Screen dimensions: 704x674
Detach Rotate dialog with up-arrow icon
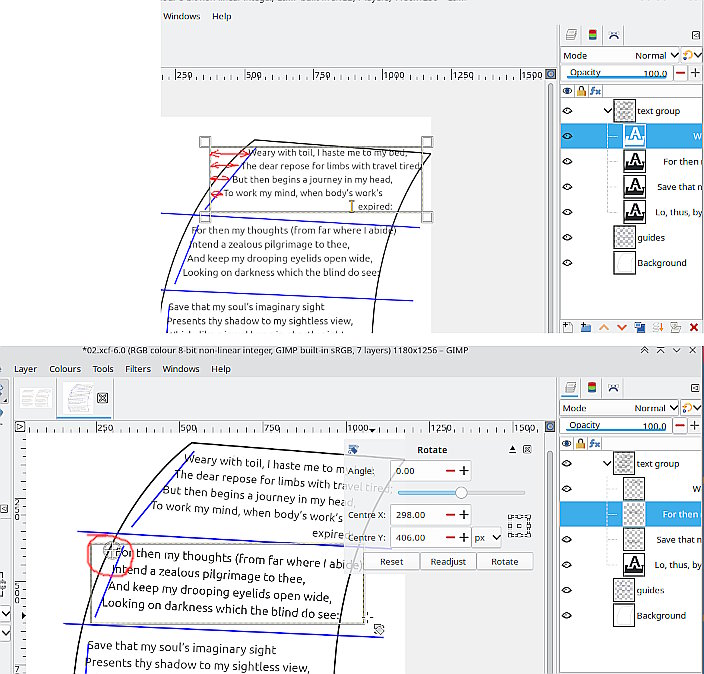[x=512, y=449]
